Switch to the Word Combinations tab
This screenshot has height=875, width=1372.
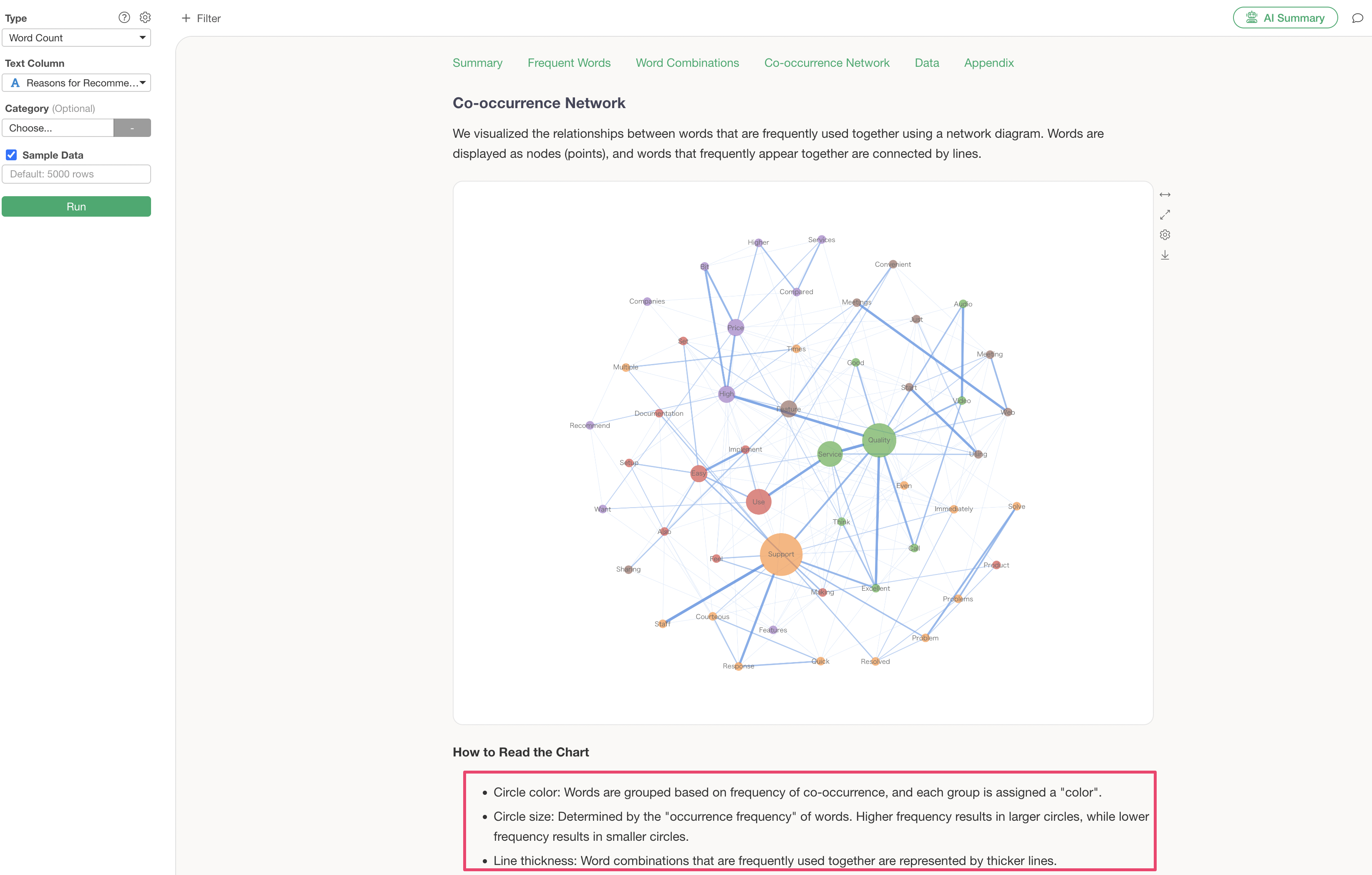(687, 63)
